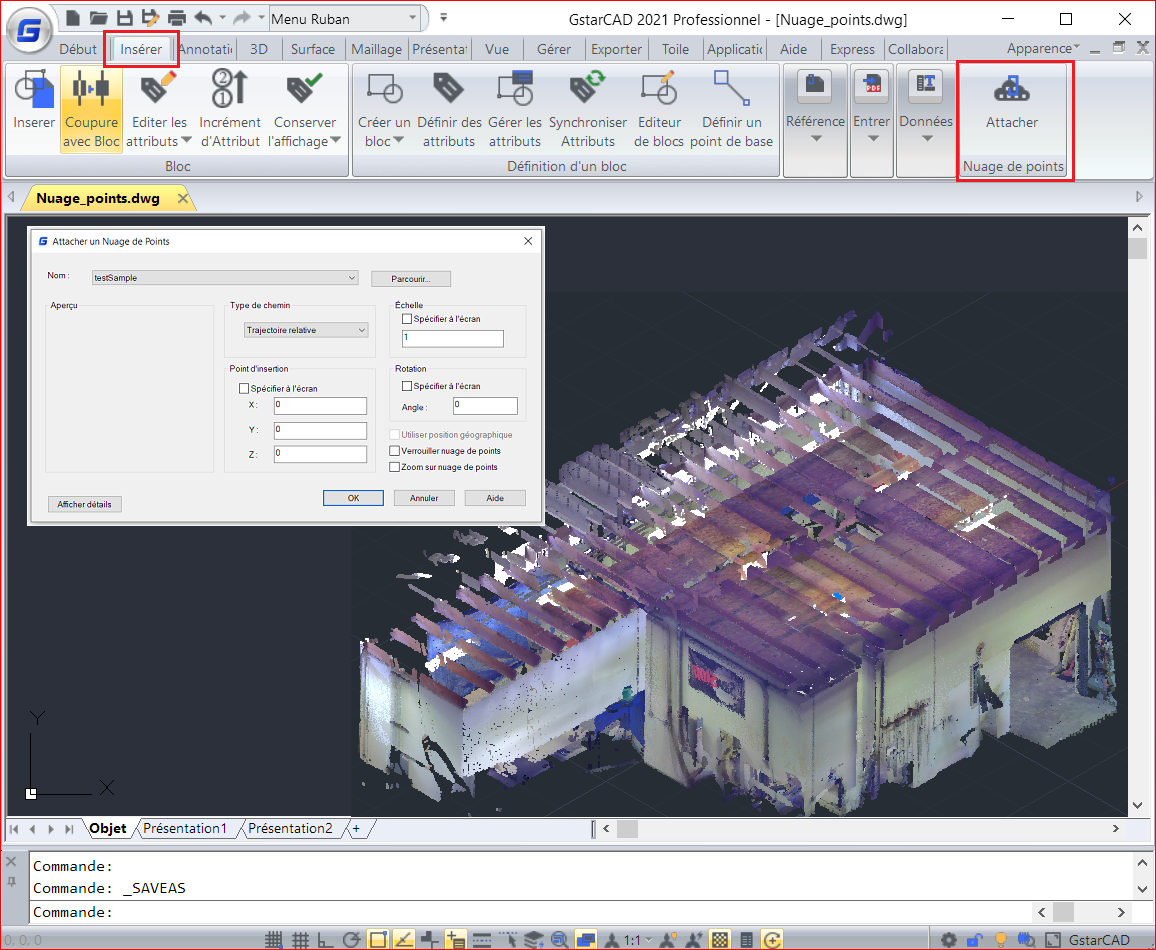
Task: Toggle ortho mode in status bar
Action: tap(325, 940)
